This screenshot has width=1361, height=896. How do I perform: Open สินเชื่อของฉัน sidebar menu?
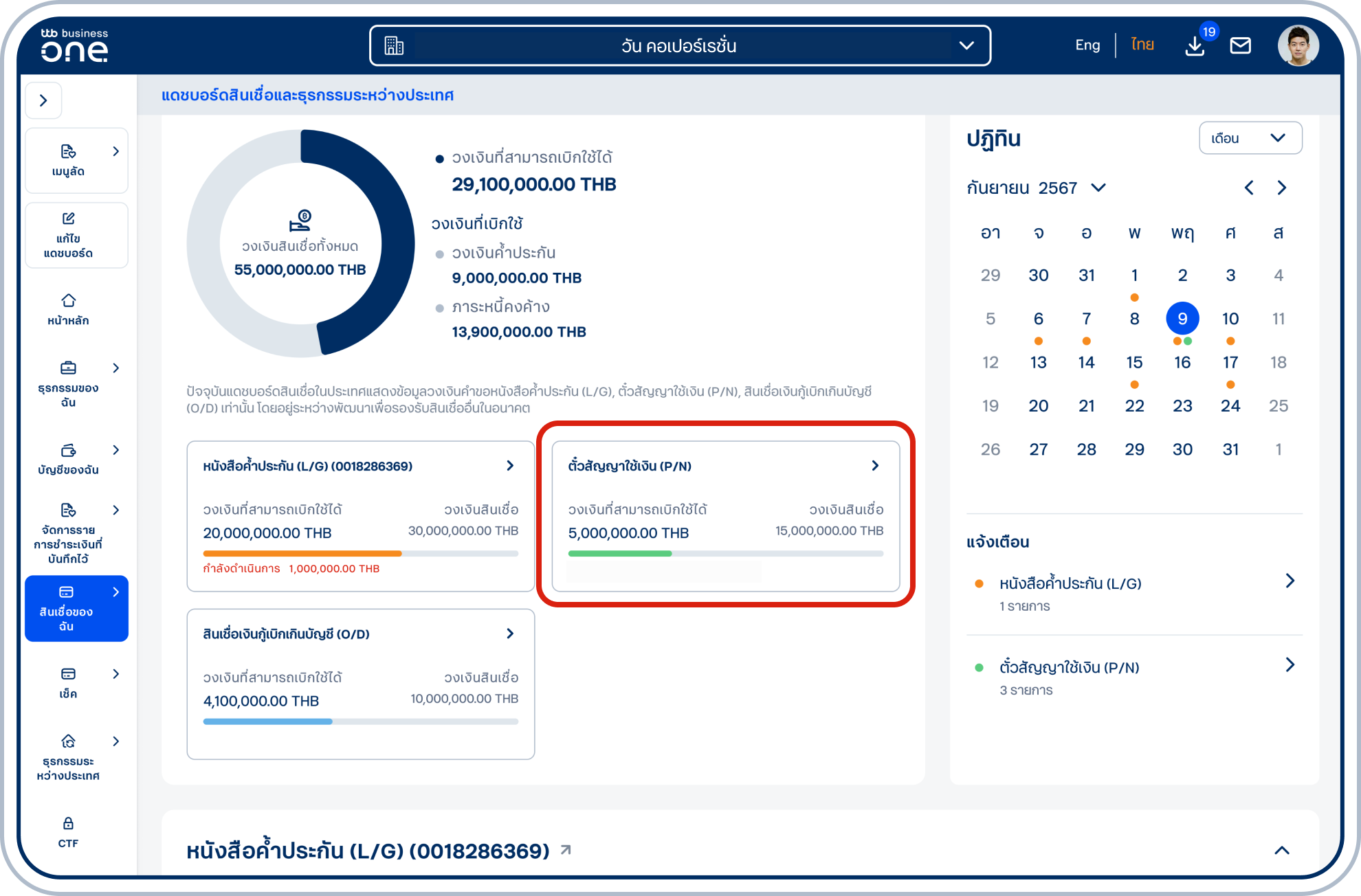click(x=76, y=608)
